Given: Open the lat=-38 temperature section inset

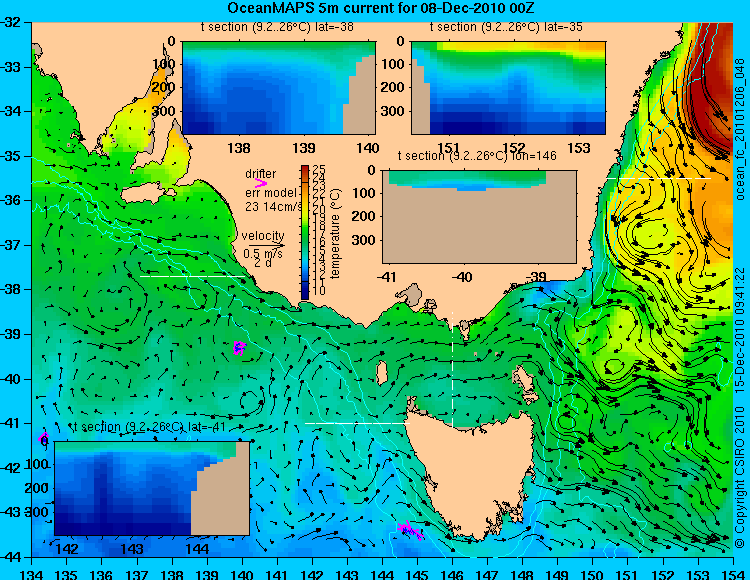Looking at the screenshot, I should coord(278,88).
